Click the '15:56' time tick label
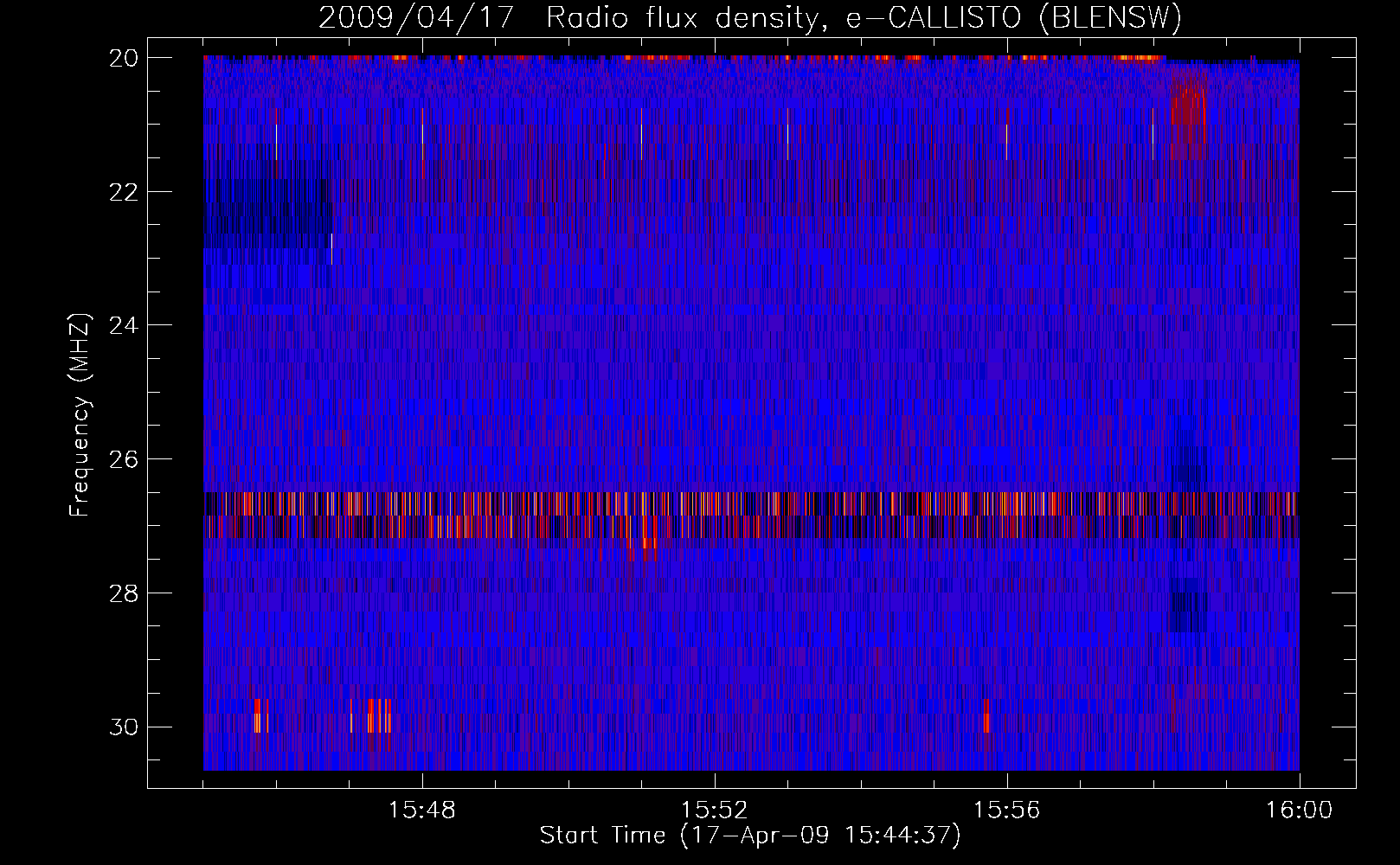The width and height of the screenshot is (1400, 865). click(x=1007, y=811)
